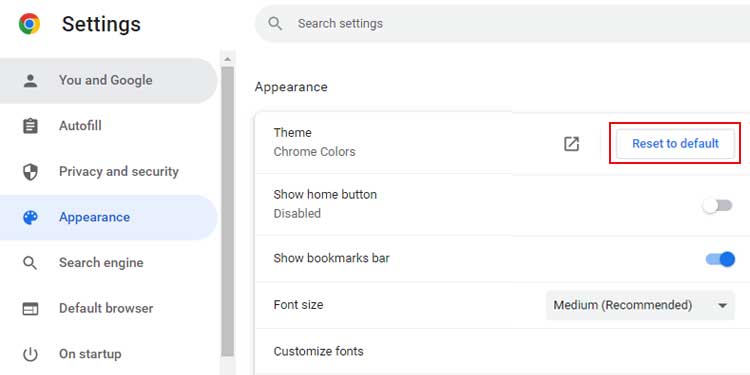This screenshot has height=375, width=750.
Task: Open the Customize fonts row
Action: (x=502, y=352)
